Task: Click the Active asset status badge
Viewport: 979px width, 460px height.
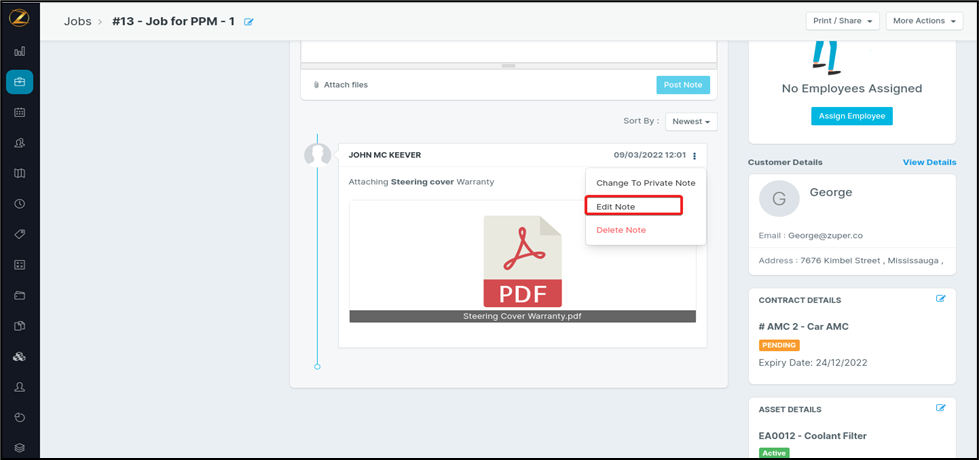Action: [774, 453]
